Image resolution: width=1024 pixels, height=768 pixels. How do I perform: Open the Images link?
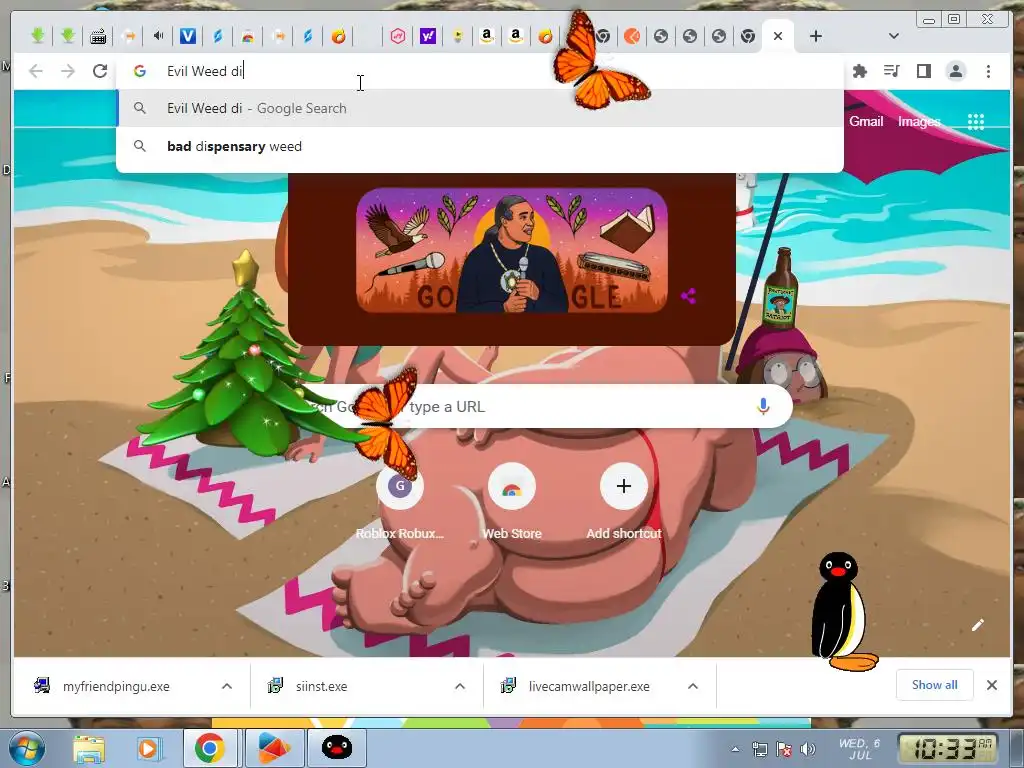coord(919,121)
